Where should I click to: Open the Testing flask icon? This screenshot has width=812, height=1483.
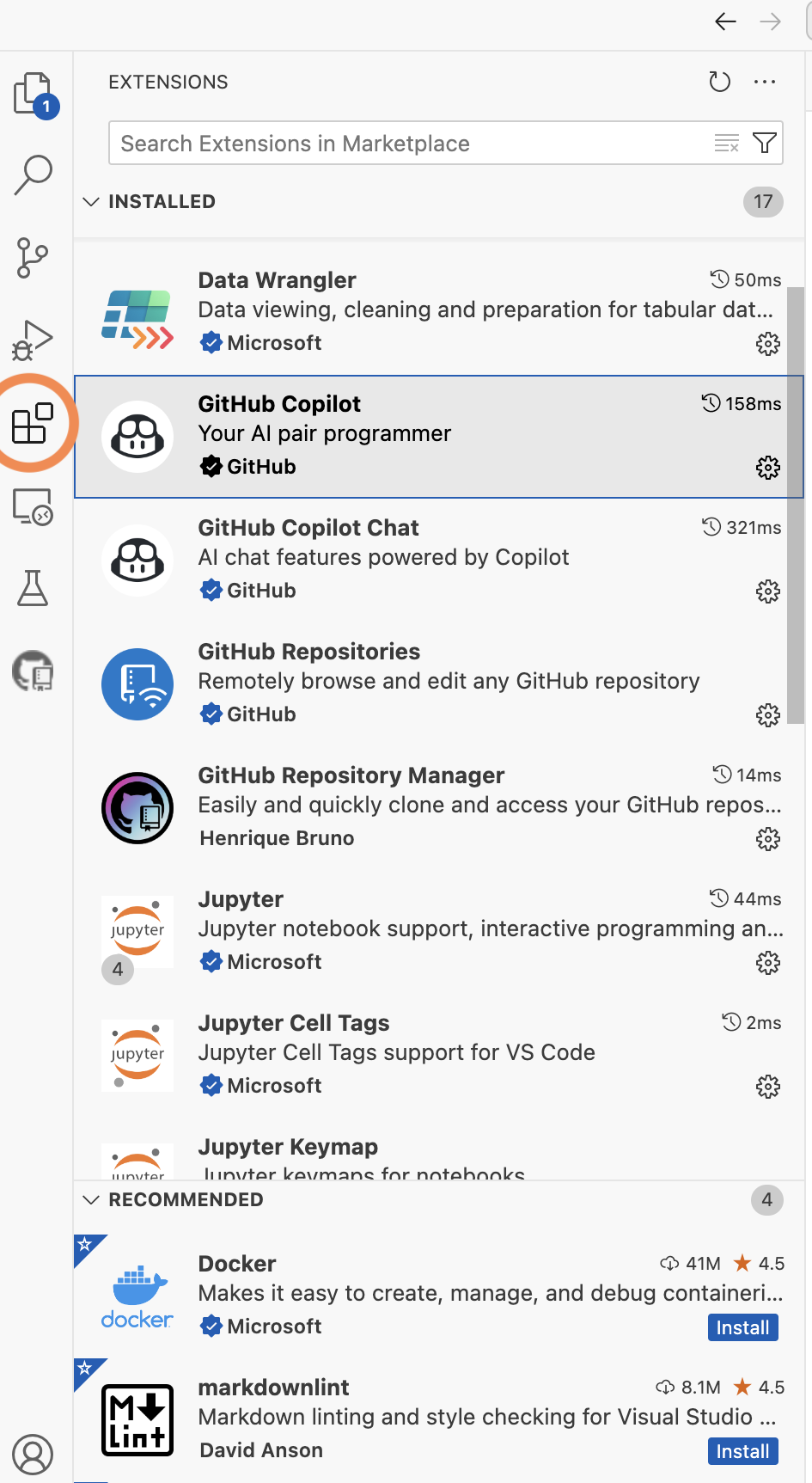[x=33, y=588]
